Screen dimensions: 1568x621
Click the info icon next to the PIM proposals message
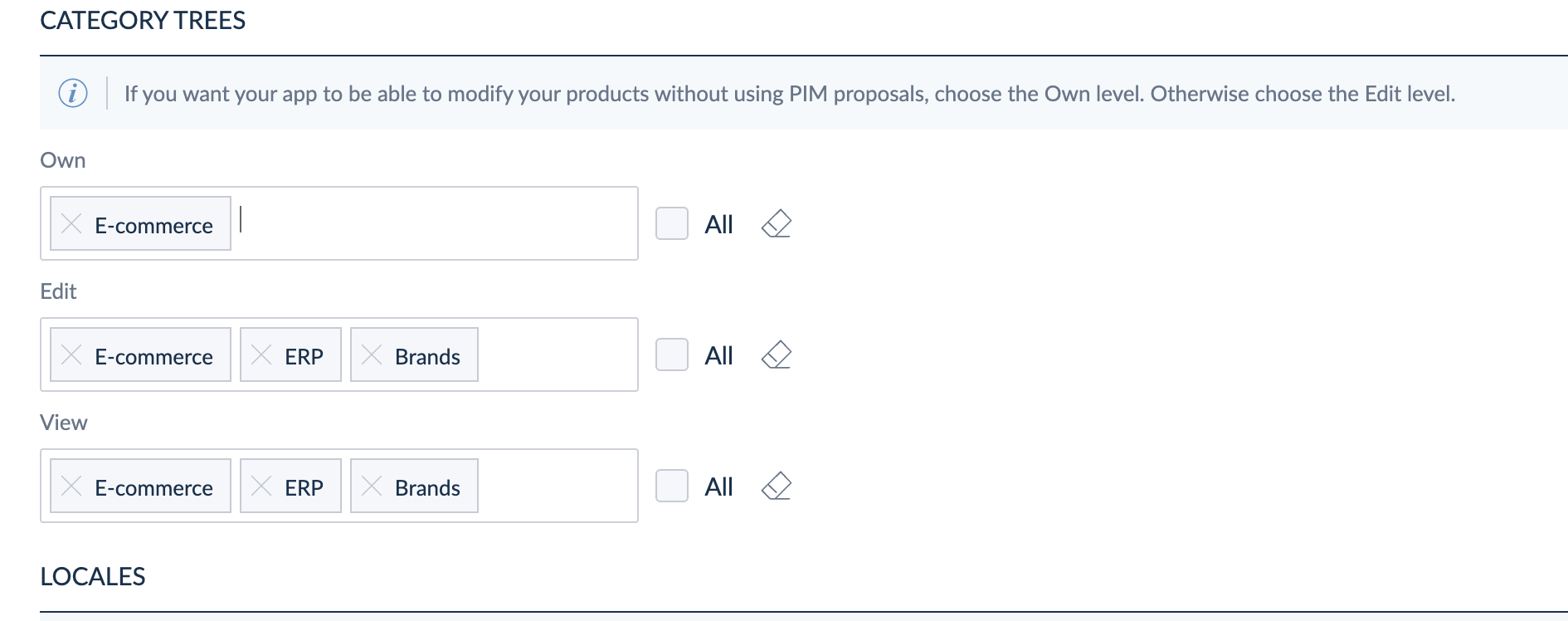(73, 93)
